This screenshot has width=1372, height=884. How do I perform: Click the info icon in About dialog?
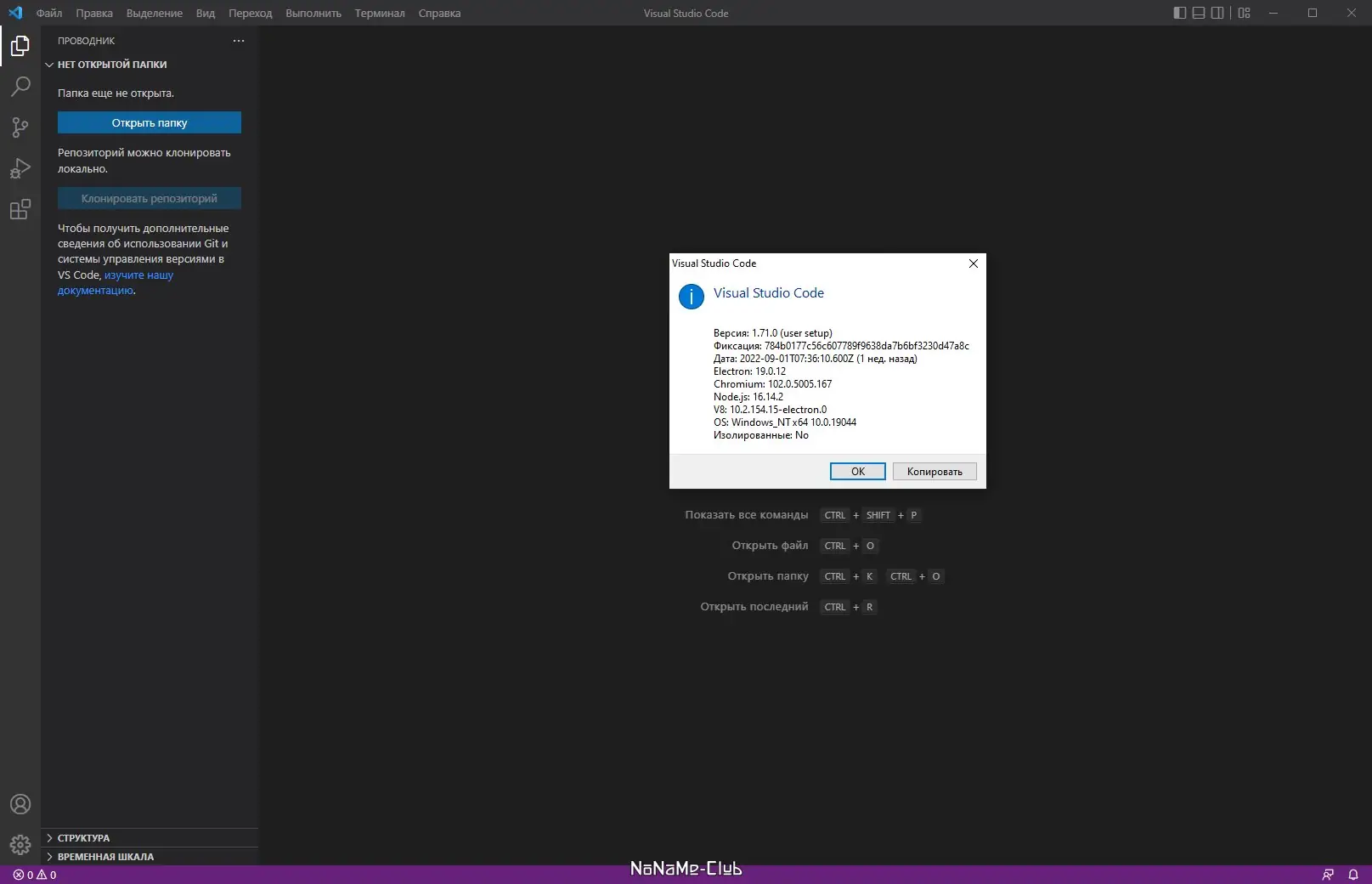pos(692,296)
